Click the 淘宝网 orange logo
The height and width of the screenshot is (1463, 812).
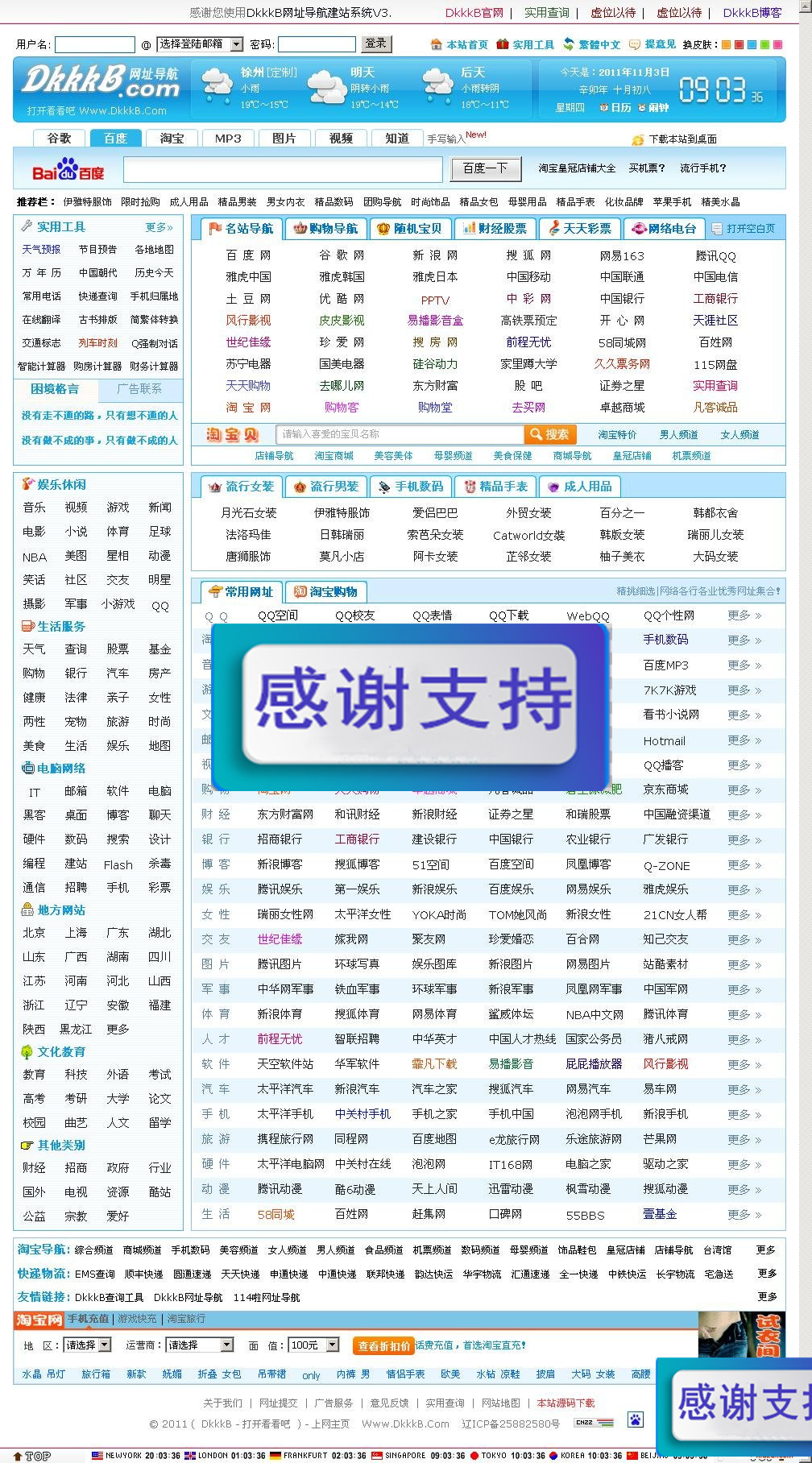click(39, 1320)
